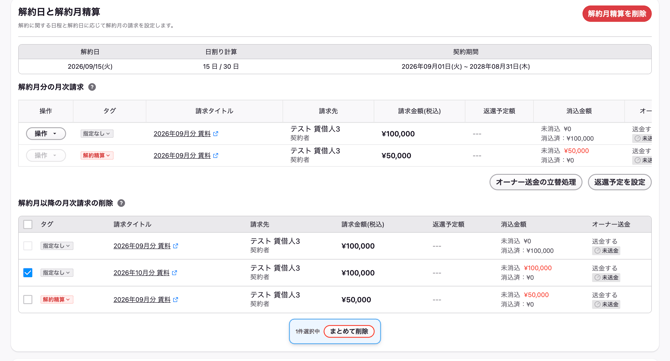Open external link icon in deletion table ¥100,000 09月分 row

click(x=176, y=246)
